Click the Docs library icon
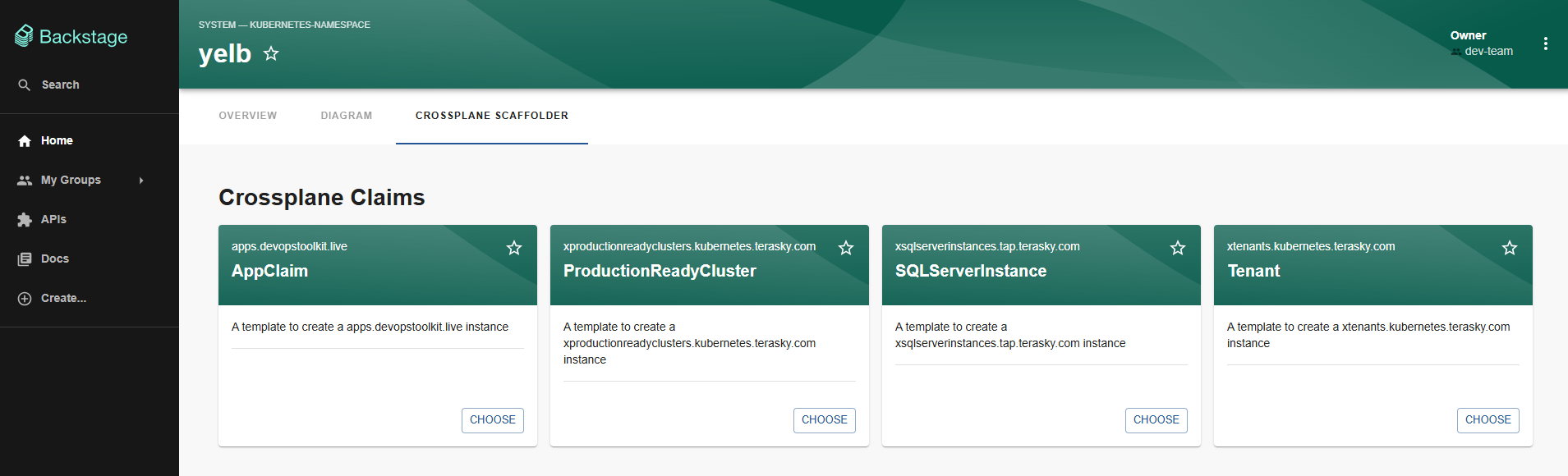This screenshot has width=1568, height=476. pyautogui.click(x=25, y=259)
